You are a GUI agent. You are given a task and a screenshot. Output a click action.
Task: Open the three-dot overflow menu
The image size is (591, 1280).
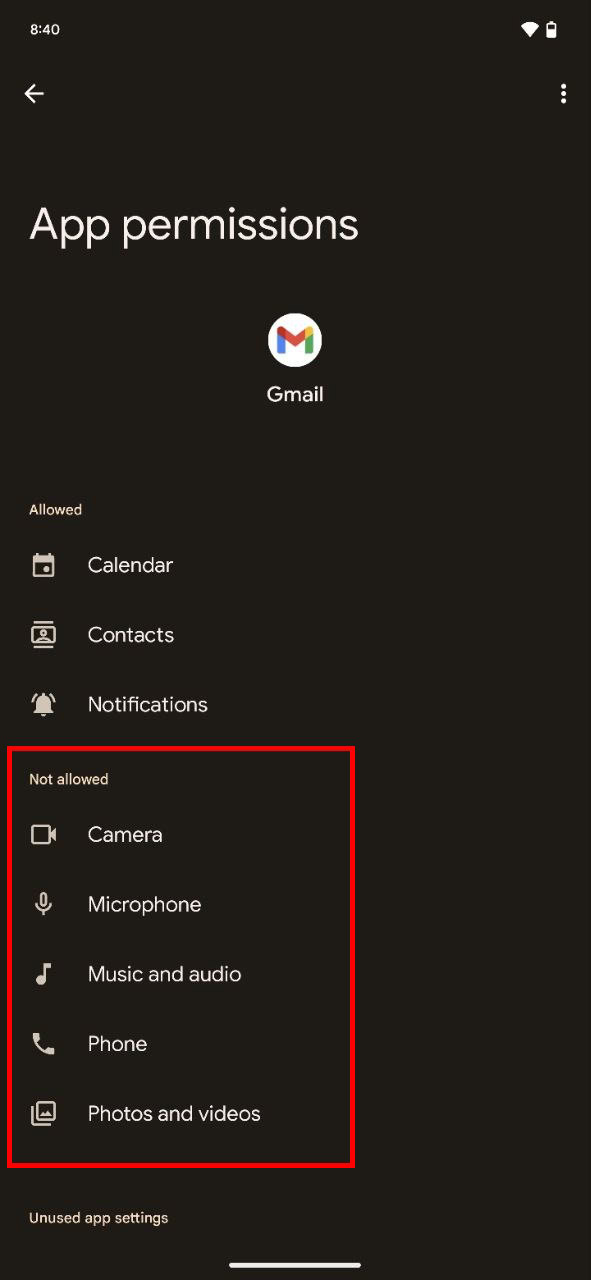coord(564,93)
